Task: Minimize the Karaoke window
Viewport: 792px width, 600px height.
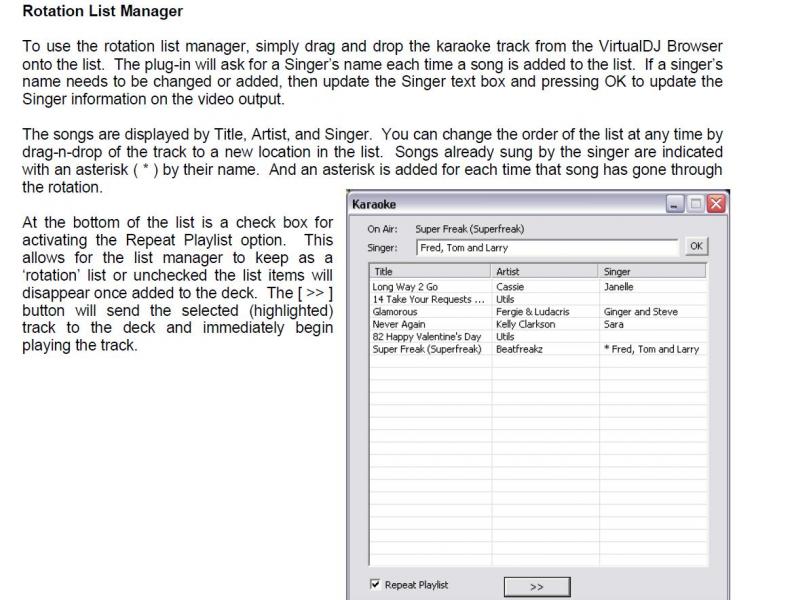Action: point(676,204)
